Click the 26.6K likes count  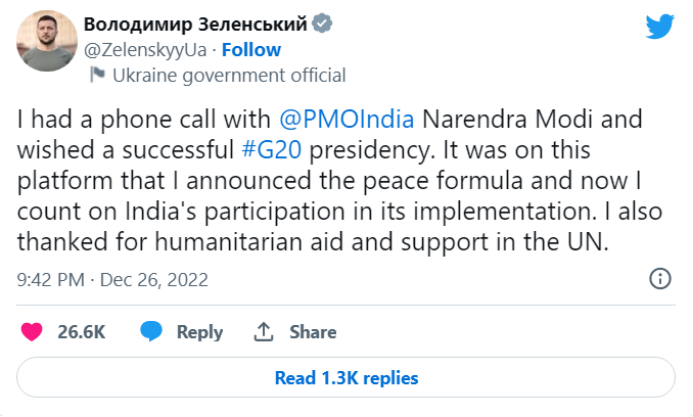83,332
